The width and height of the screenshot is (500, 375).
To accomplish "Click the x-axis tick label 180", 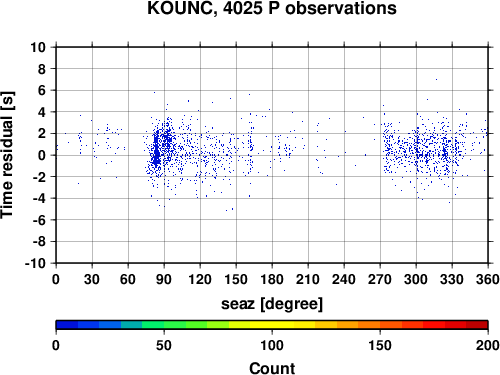I will coord(272,279).
